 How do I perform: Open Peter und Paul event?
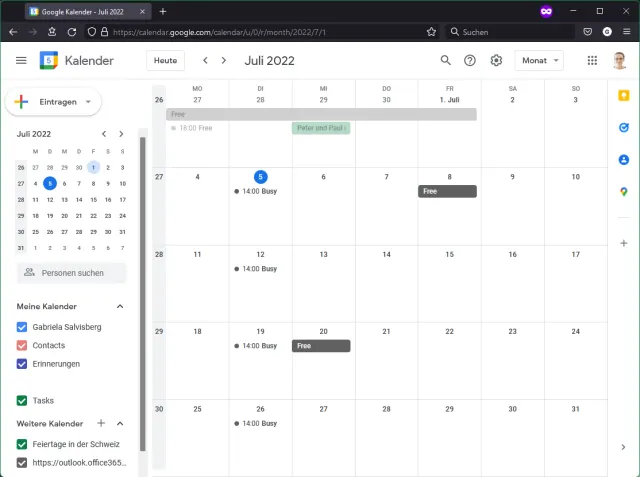pyautogui.click(x=321, y=128)
